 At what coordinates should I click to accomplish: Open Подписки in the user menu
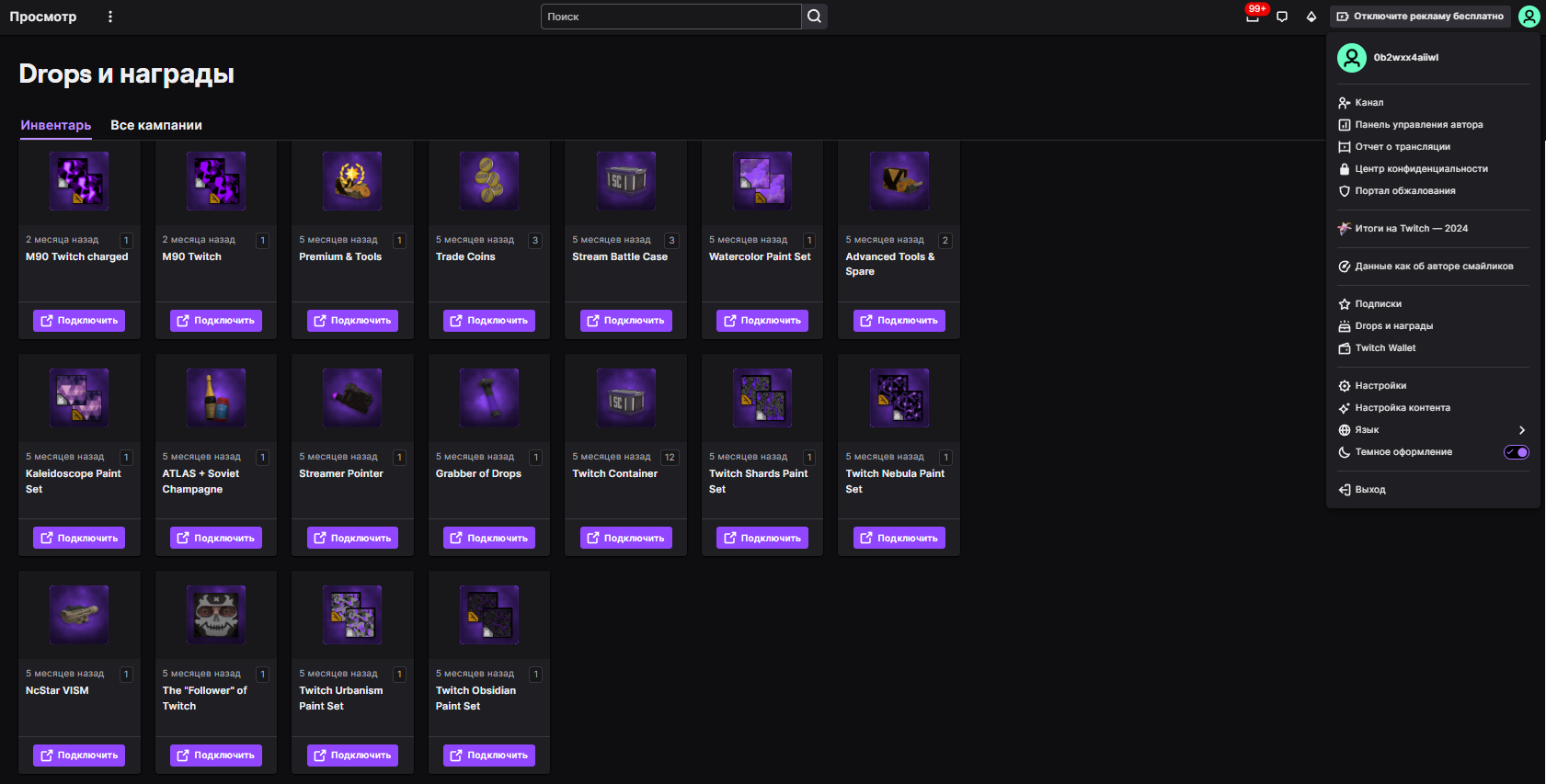(1378, 304)
